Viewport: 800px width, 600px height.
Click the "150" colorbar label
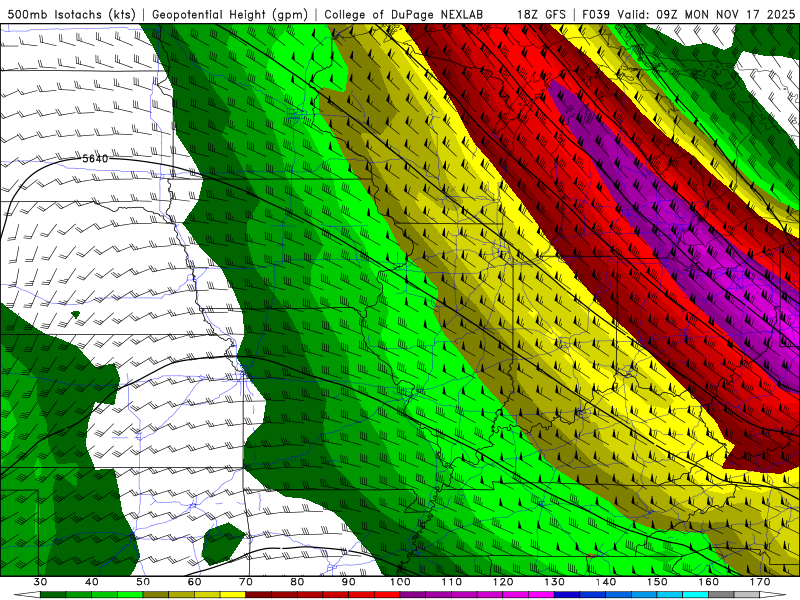(x=657, y=582)
